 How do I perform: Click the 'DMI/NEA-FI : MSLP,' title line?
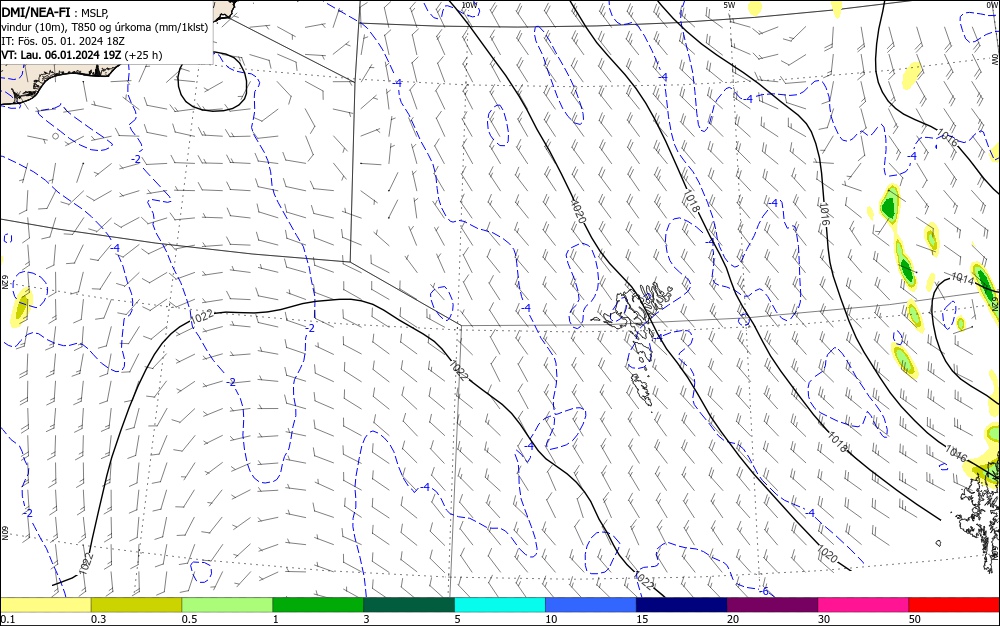[55, 12]
